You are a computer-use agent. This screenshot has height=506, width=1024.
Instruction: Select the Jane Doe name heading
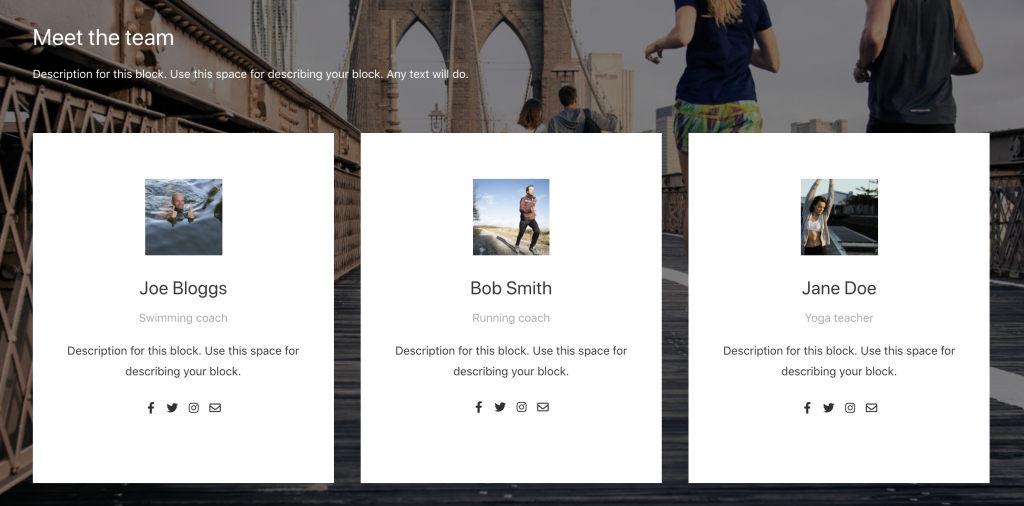point(839,288)
